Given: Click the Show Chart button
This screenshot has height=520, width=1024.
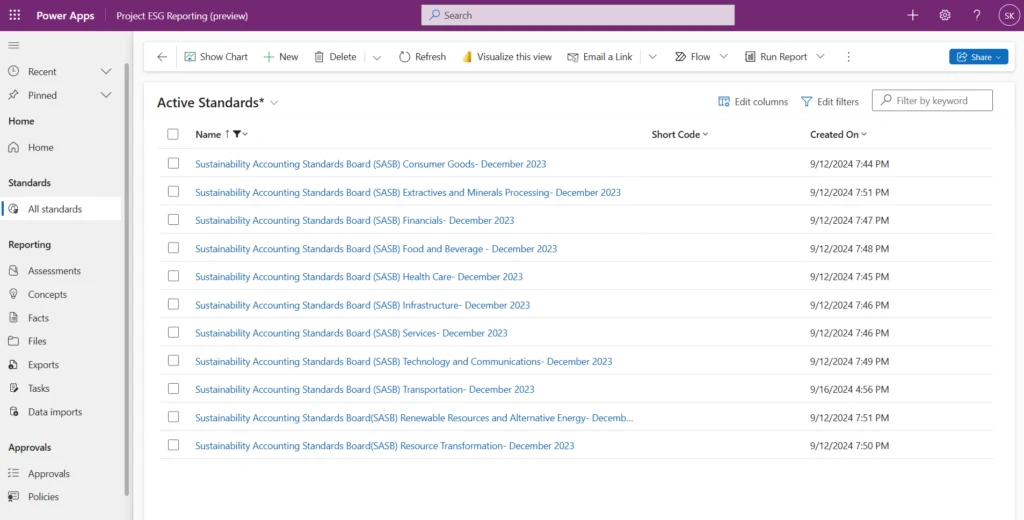Looking at the screenshot, I should click(216, 57).
